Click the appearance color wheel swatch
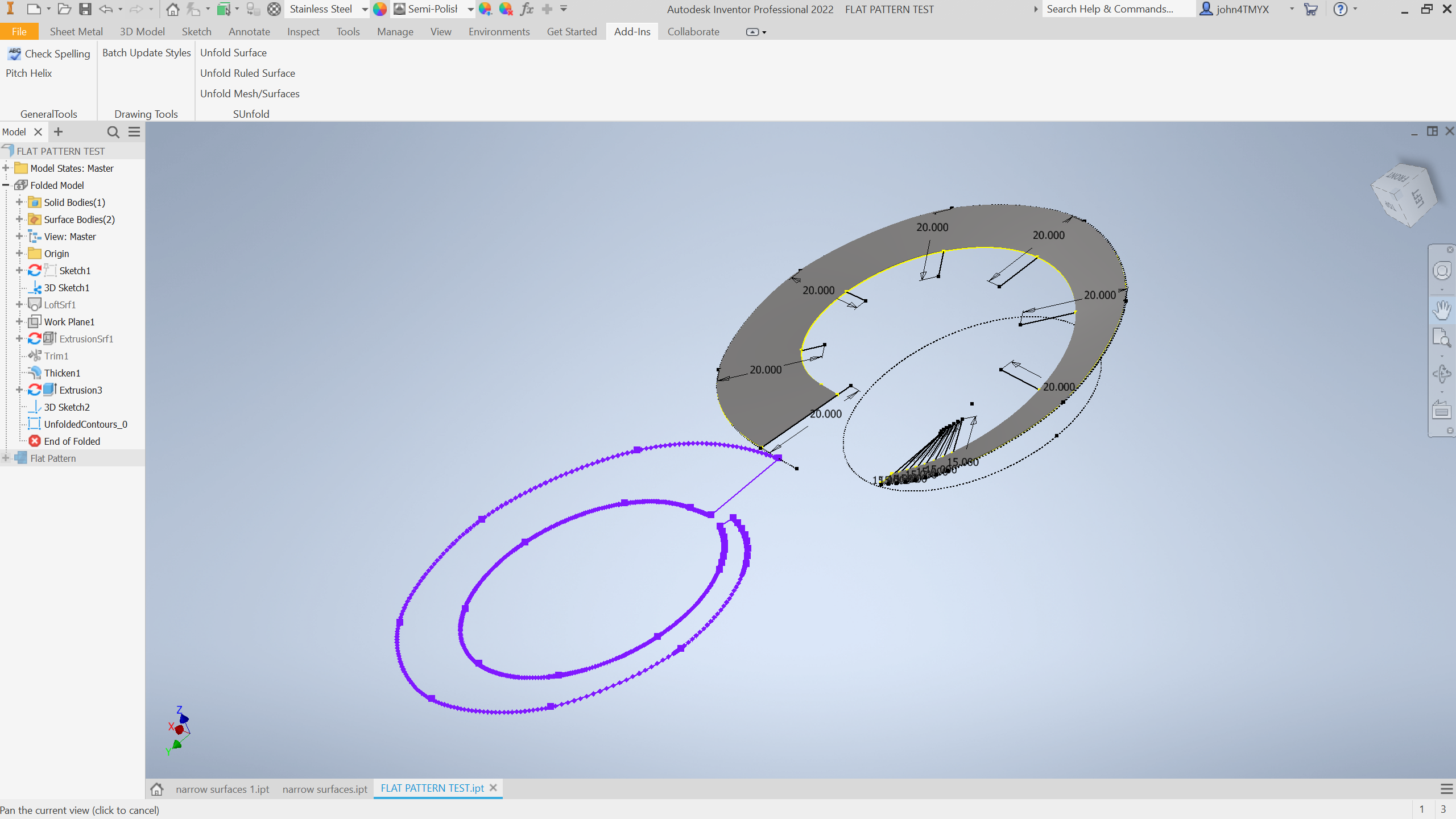This screenshot has width=1456, height=819. click(x=380, y=9)
